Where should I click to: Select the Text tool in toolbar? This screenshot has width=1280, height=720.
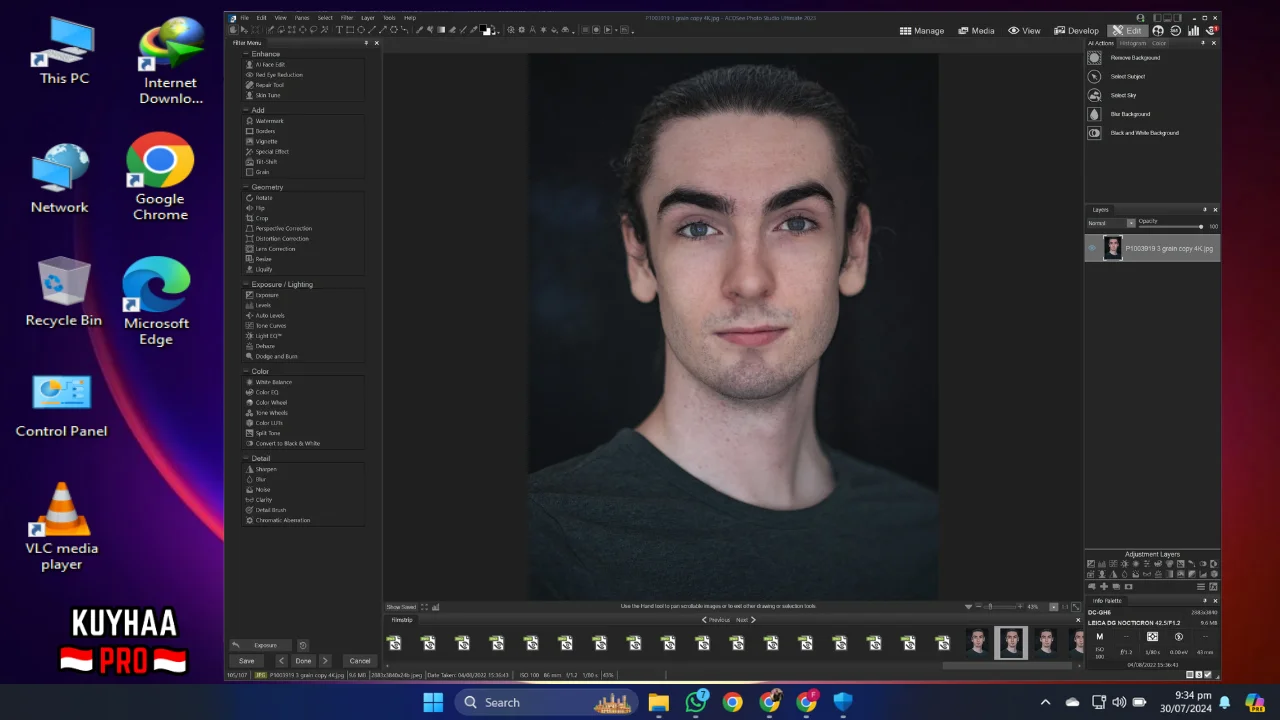tap(339, 30)
